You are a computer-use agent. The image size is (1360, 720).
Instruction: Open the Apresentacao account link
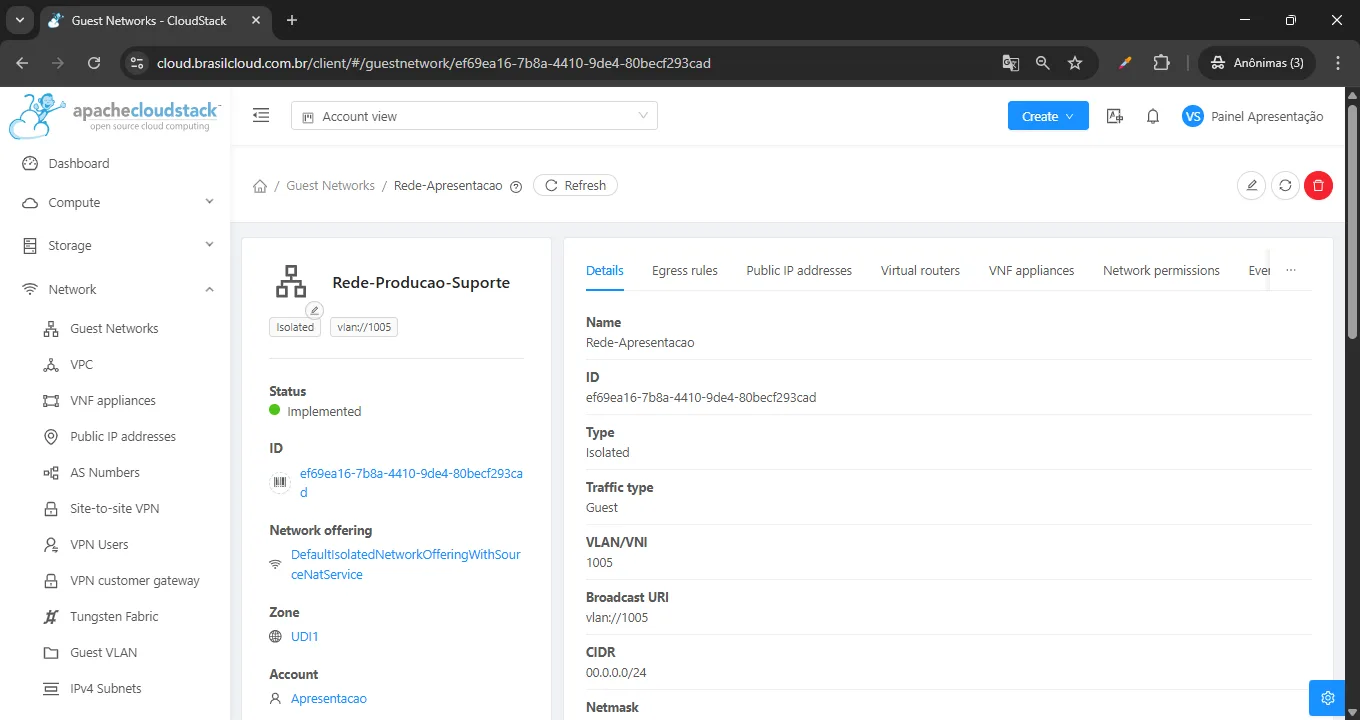[329, 698]
